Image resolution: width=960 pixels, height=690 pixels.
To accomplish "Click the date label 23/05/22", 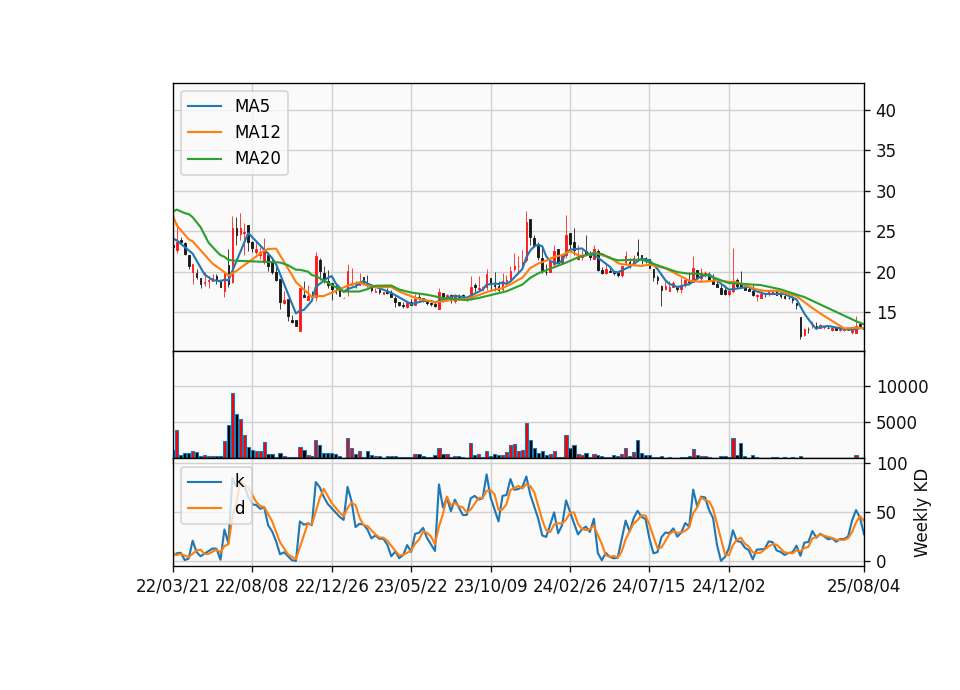I will click(411, 586).
